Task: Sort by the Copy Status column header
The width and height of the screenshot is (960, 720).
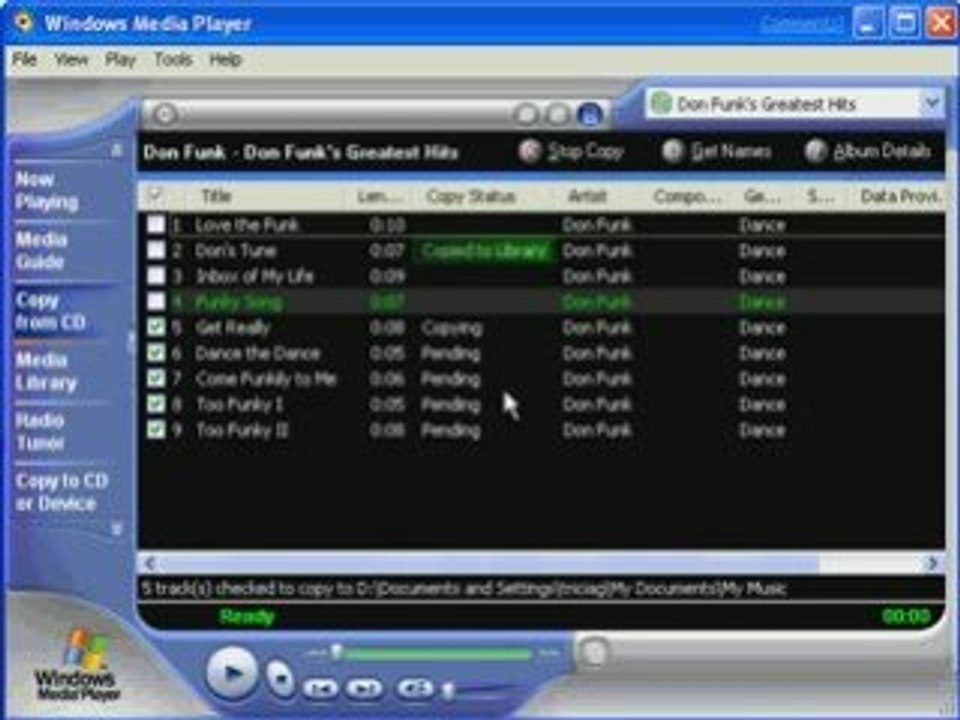Action: pyautogui.click(x=471, y=196)
